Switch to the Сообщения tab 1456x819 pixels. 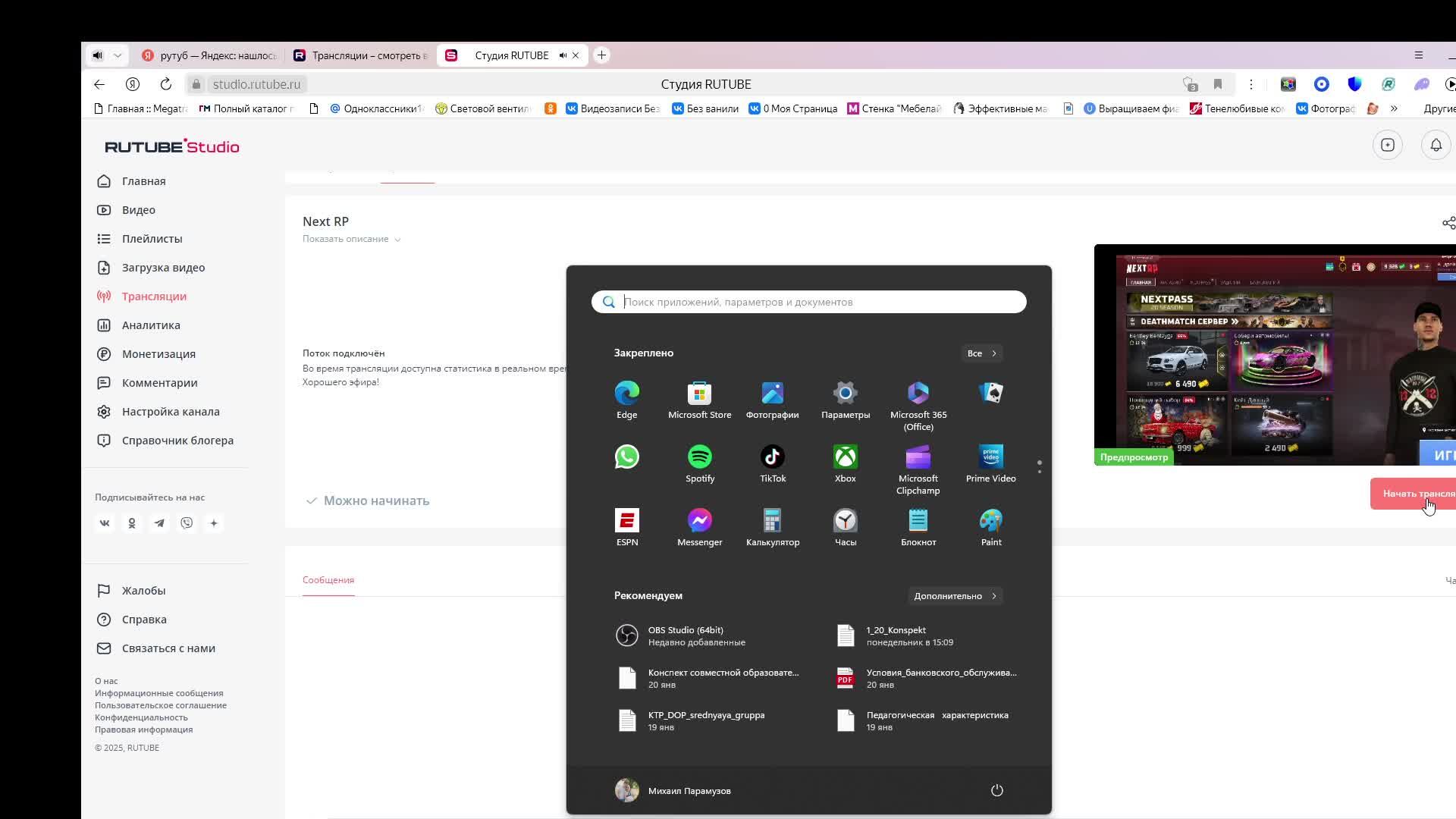pos(328,580)
